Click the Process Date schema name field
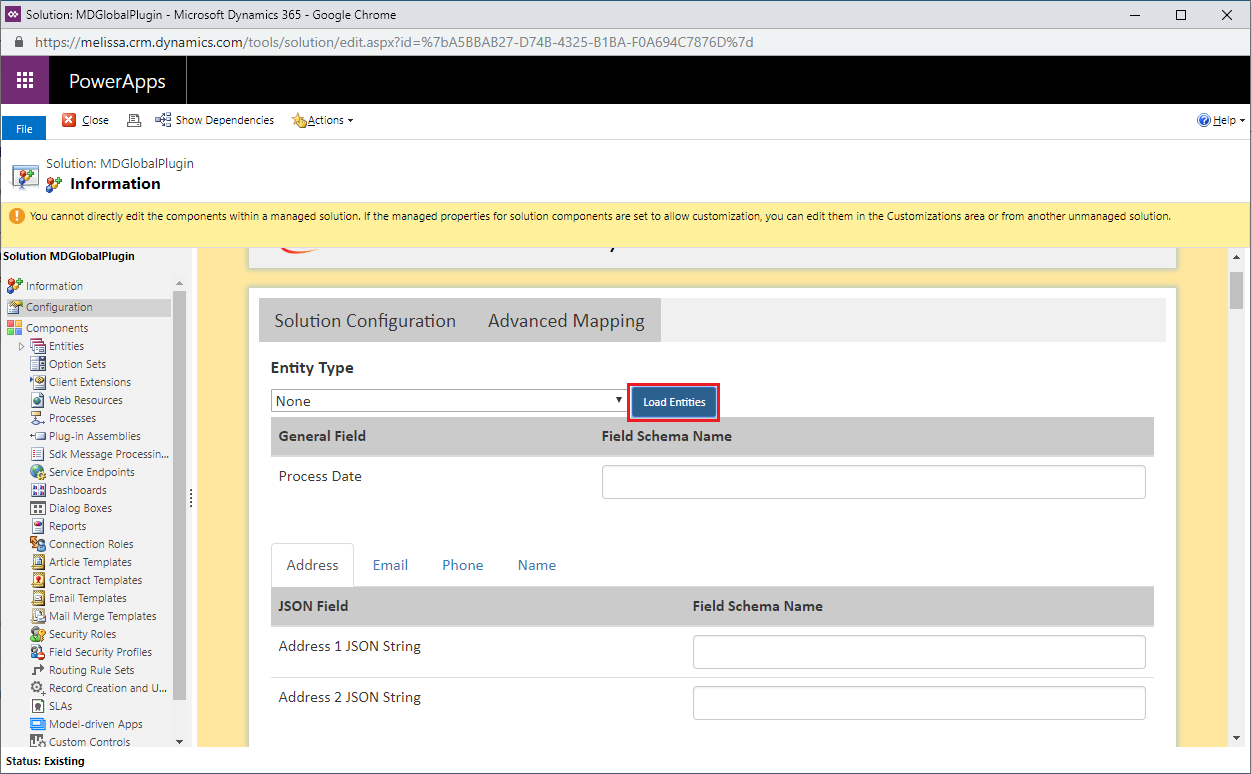1252x774 pixels. point(873,482)
